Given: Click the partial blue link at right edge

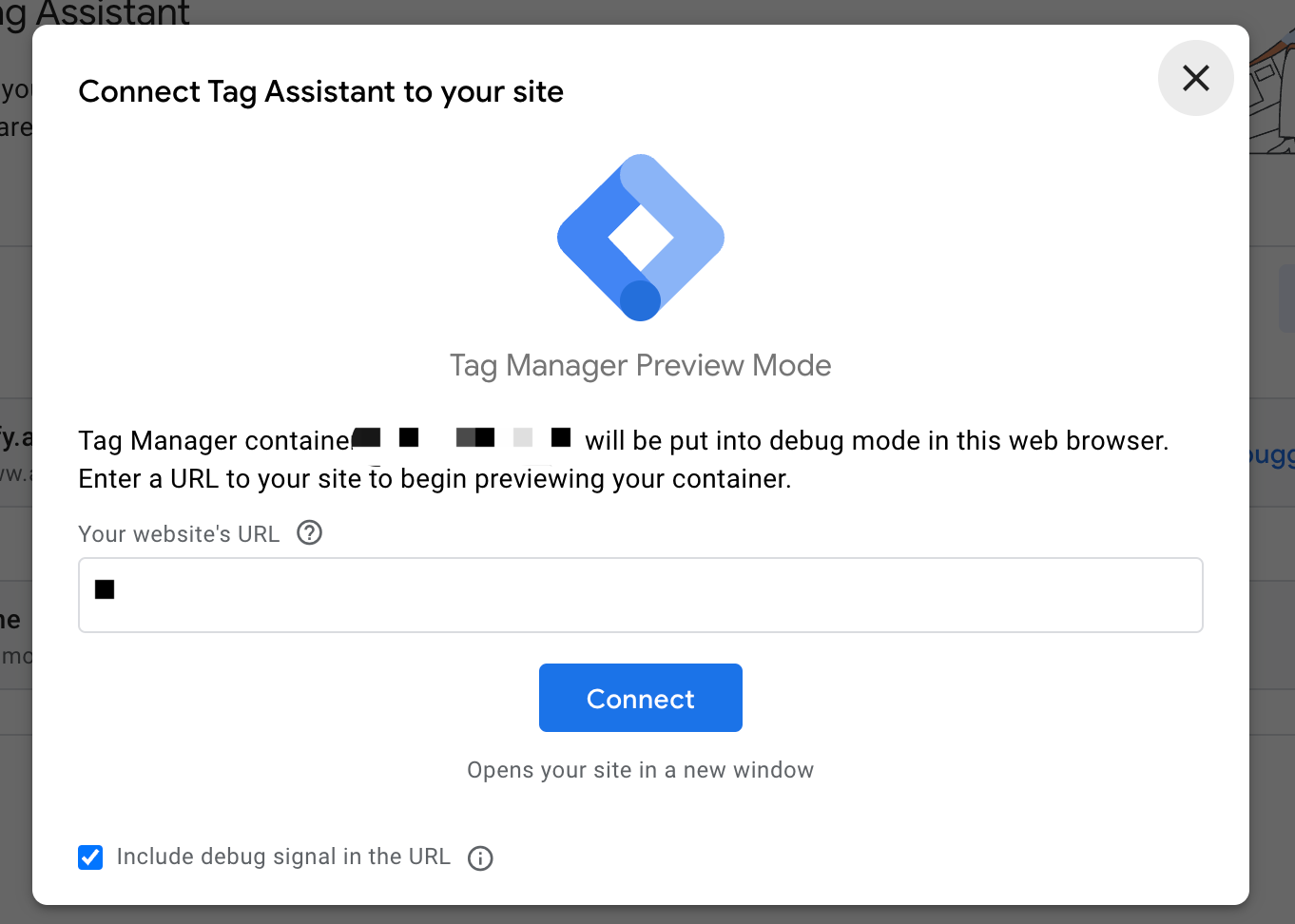Looking at the screenshot, I should [x=1271, y=455].
